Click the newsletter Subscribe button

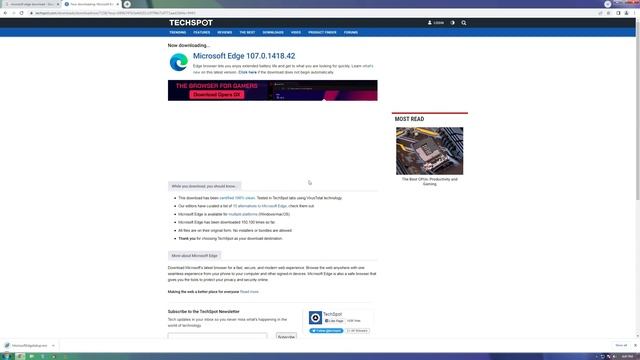click(x=286, y=337)
